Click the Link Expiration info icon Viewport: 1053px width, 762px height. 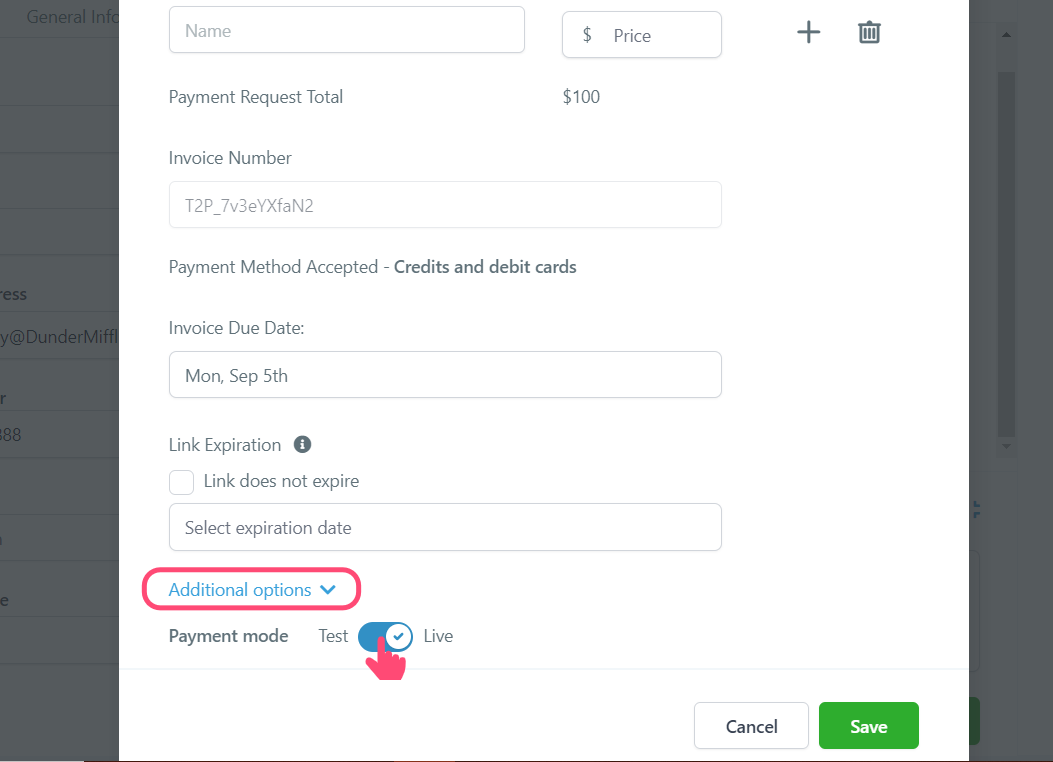click(302, 444)
